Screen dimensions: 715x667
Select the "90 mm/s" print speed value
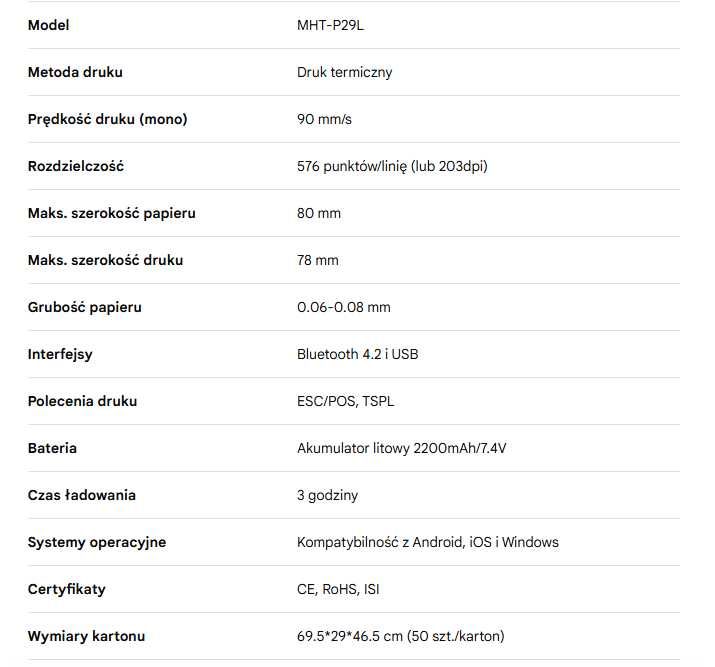324,119
